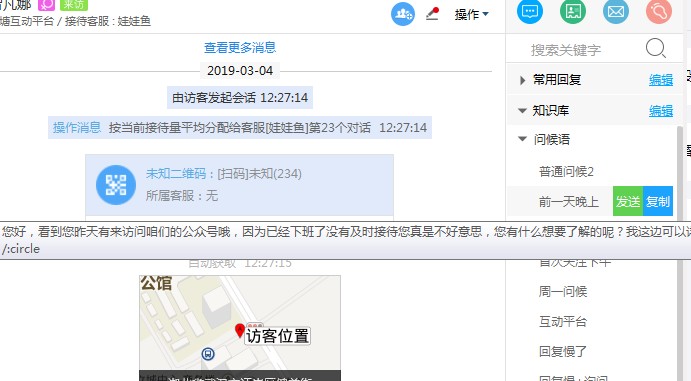This screenshot has height=381, width=691.
Task: Click the blue chat bubble icon
Action: click(530, 11)
